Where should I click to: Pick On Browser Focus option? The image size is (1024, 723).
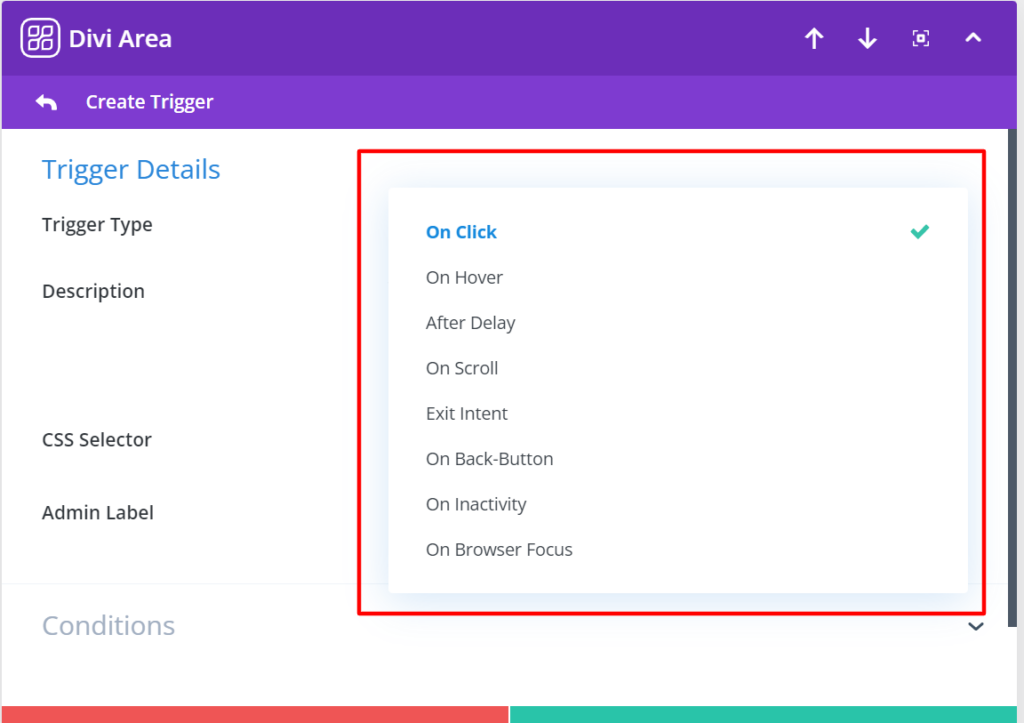[x=677, y=550]
